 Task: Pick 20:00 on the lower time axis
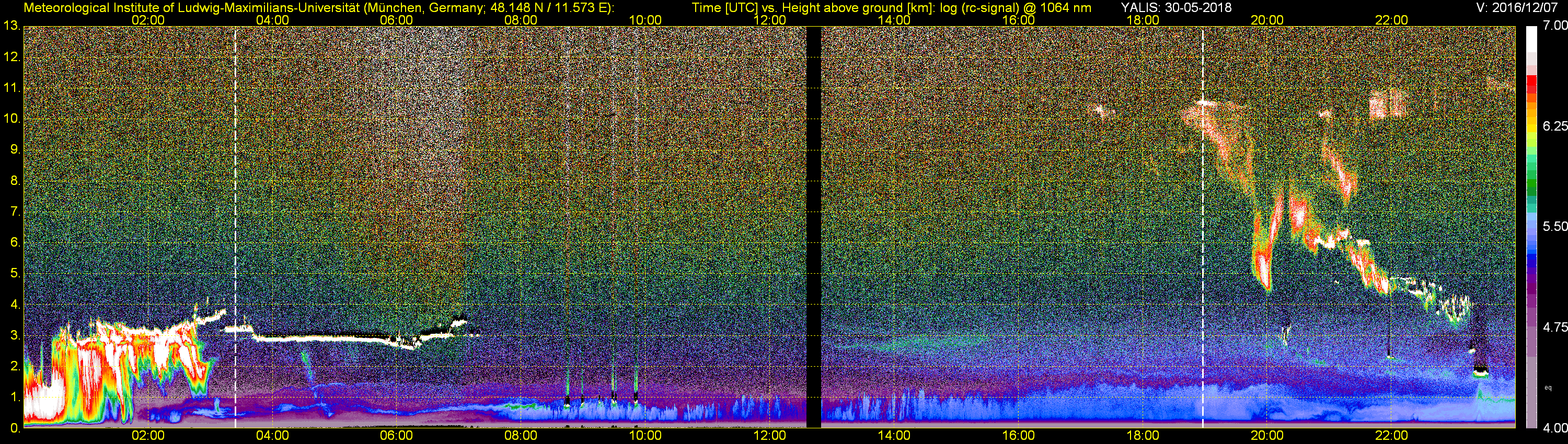pos(1267,436)
